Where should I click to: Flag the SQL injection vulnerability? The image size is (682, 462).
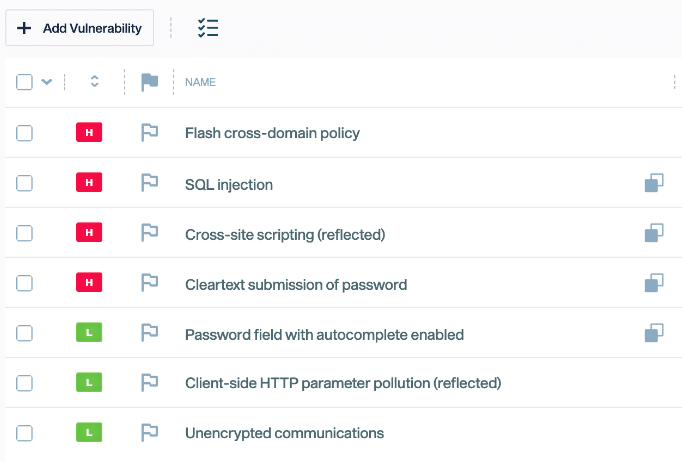coord(150,183)
